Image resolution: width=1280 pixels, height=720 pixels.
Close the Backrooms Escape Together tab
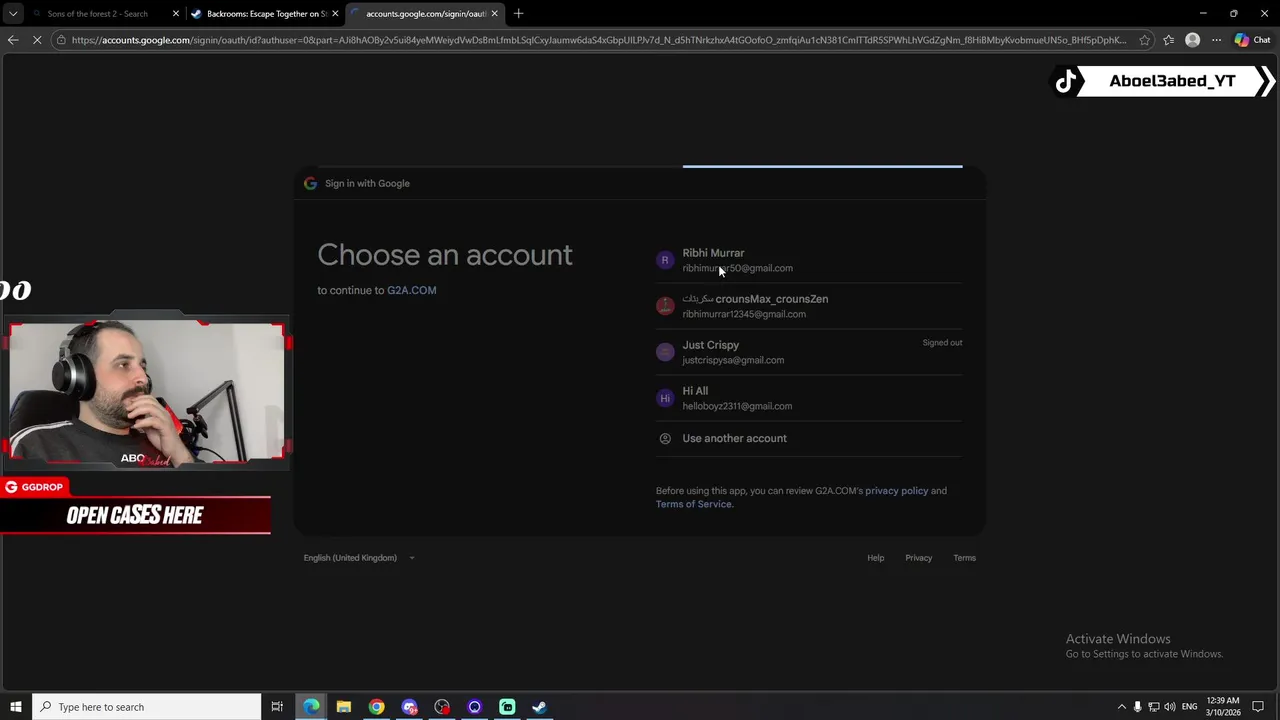(x=335, y=14)
